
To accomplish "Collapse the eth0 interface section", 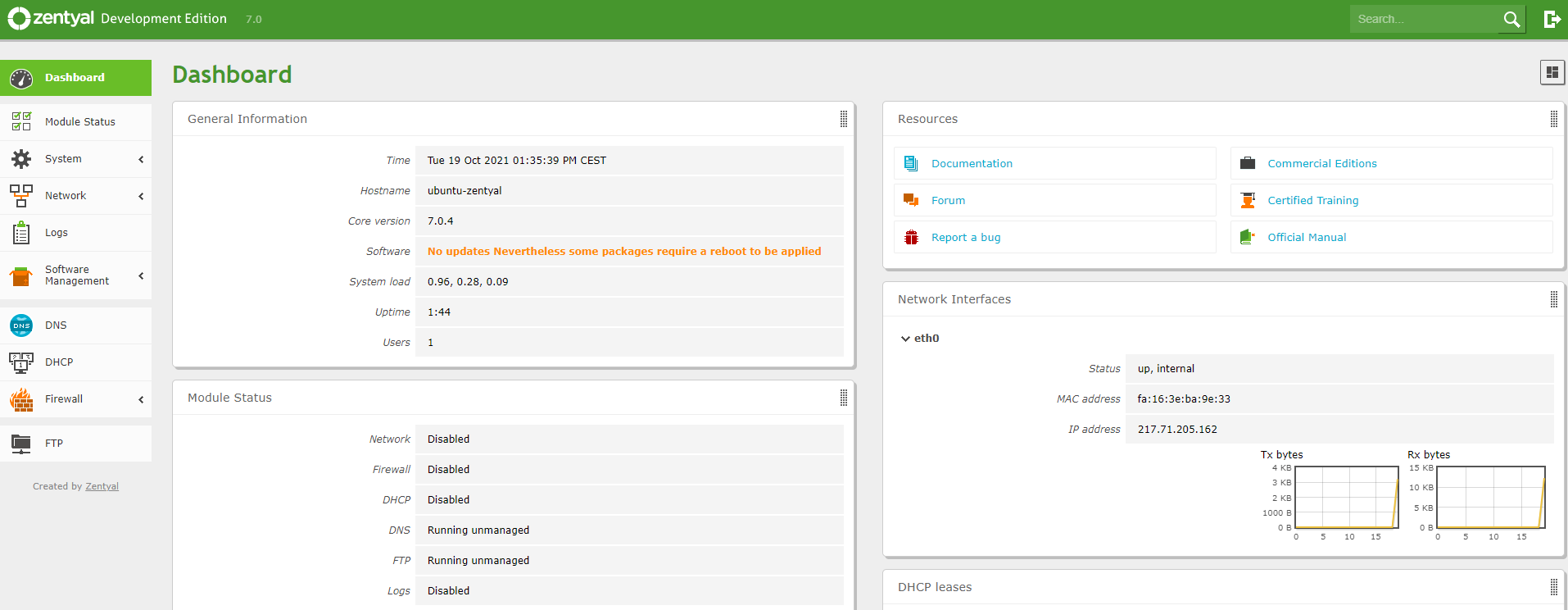I will coord(905,339).
